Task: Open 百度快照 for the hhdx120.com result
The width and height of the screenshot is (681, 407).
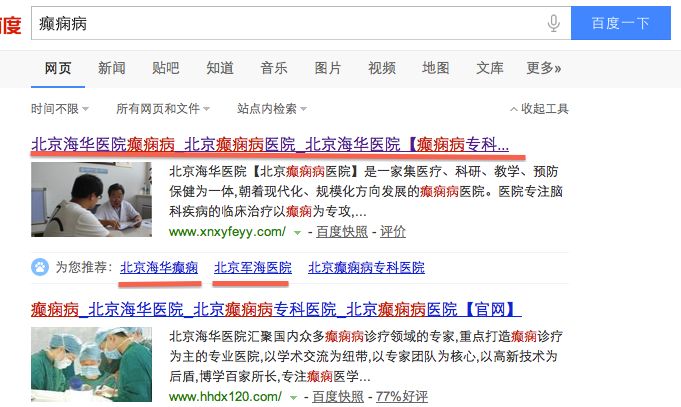Action: click(338, 397)
